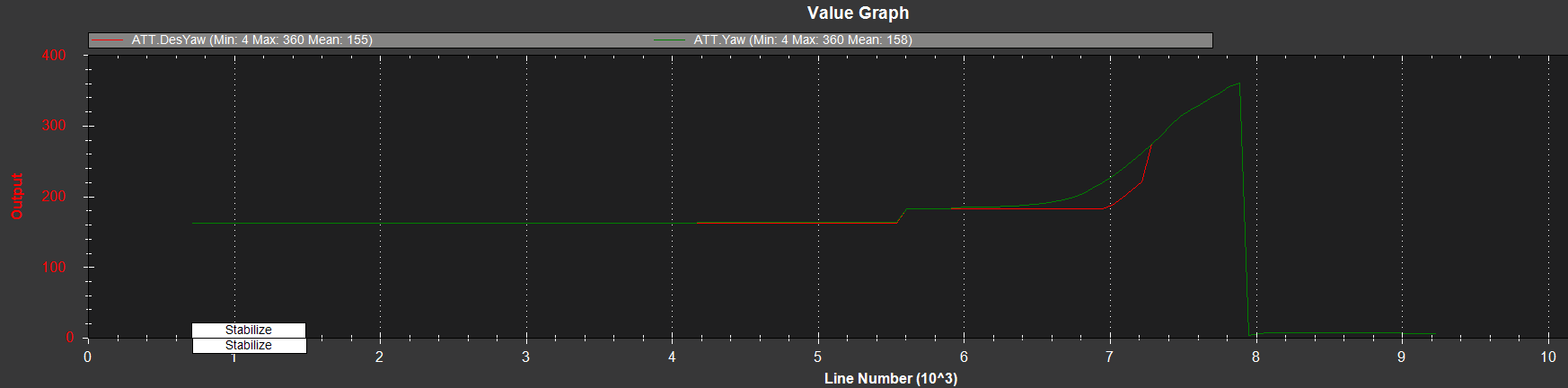The width and height of the screenshot is (1568, 388).
Task: Click the X-axis label 7
Action: [1110, 357]
